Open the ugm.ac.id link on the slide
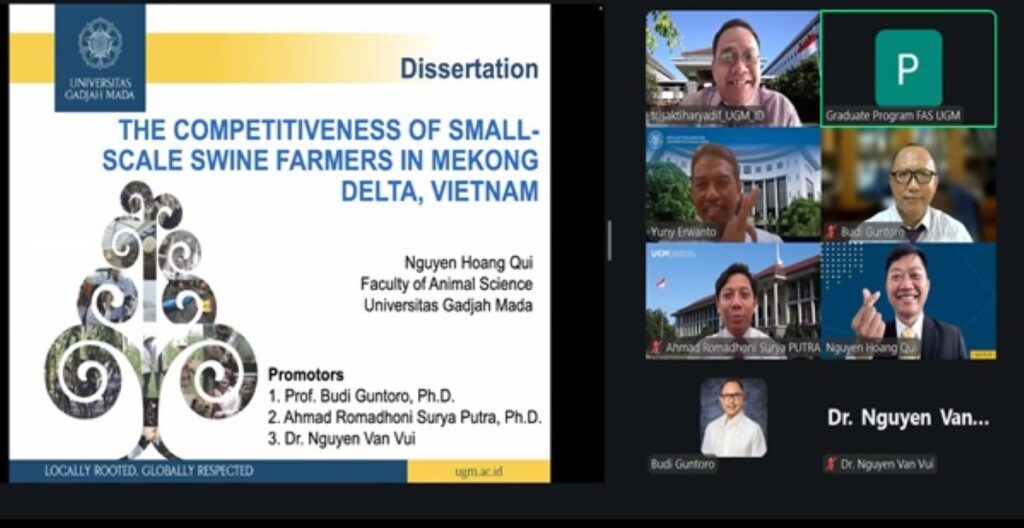1024x528 pixels. click(478, 471)
